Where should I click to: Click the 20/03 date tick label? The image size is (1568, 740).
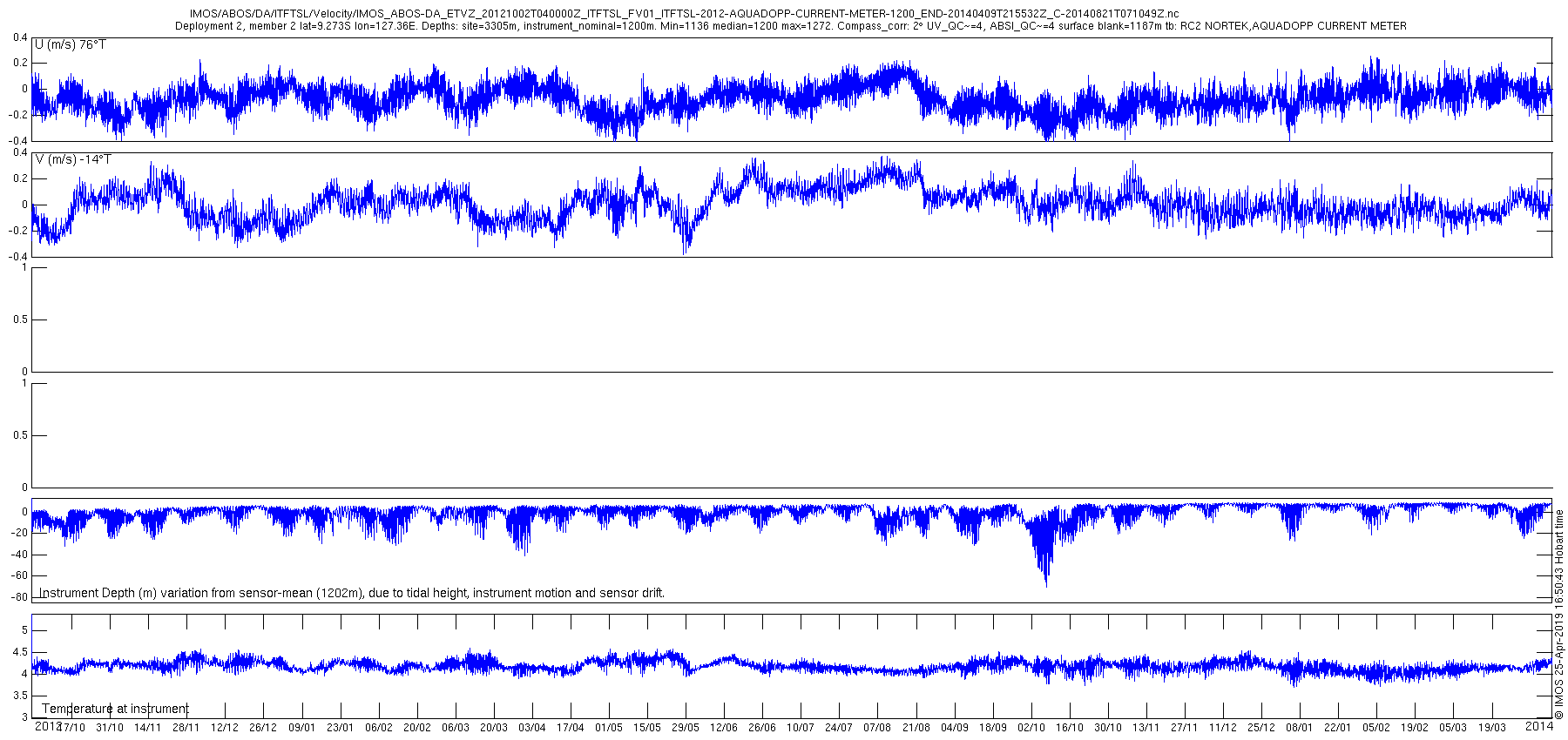coord(494,728)
